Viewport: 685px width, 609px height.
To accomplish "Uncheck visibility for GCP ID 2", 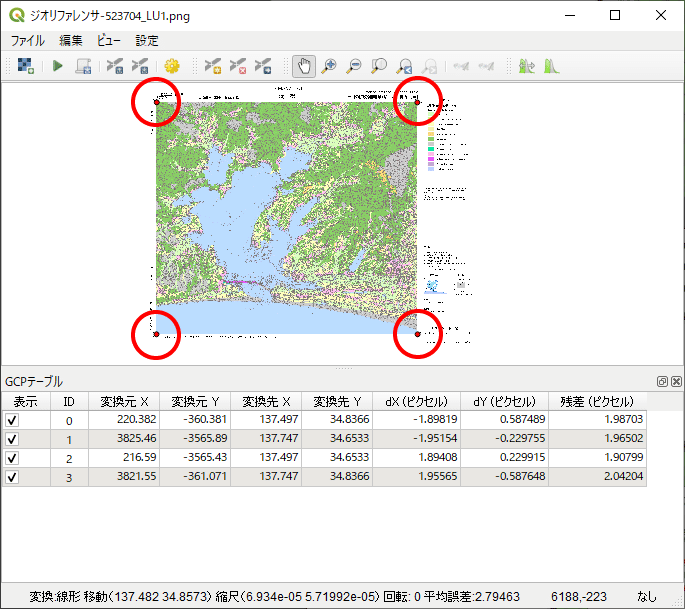I will [x=12, y=458].
